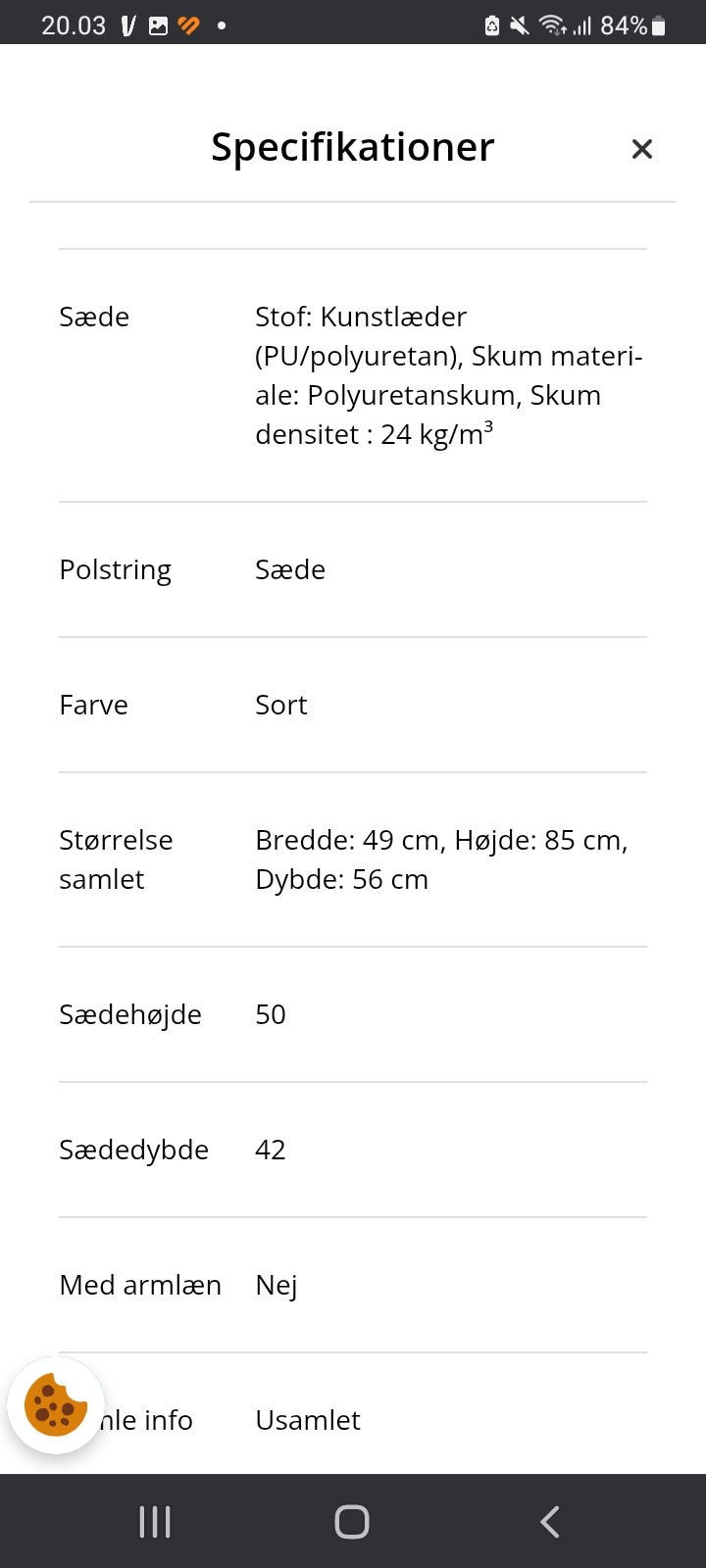Screen dimensions: 706x1568
Task: Tap the Med armlæn row
Action: (x=140, y=1285)
